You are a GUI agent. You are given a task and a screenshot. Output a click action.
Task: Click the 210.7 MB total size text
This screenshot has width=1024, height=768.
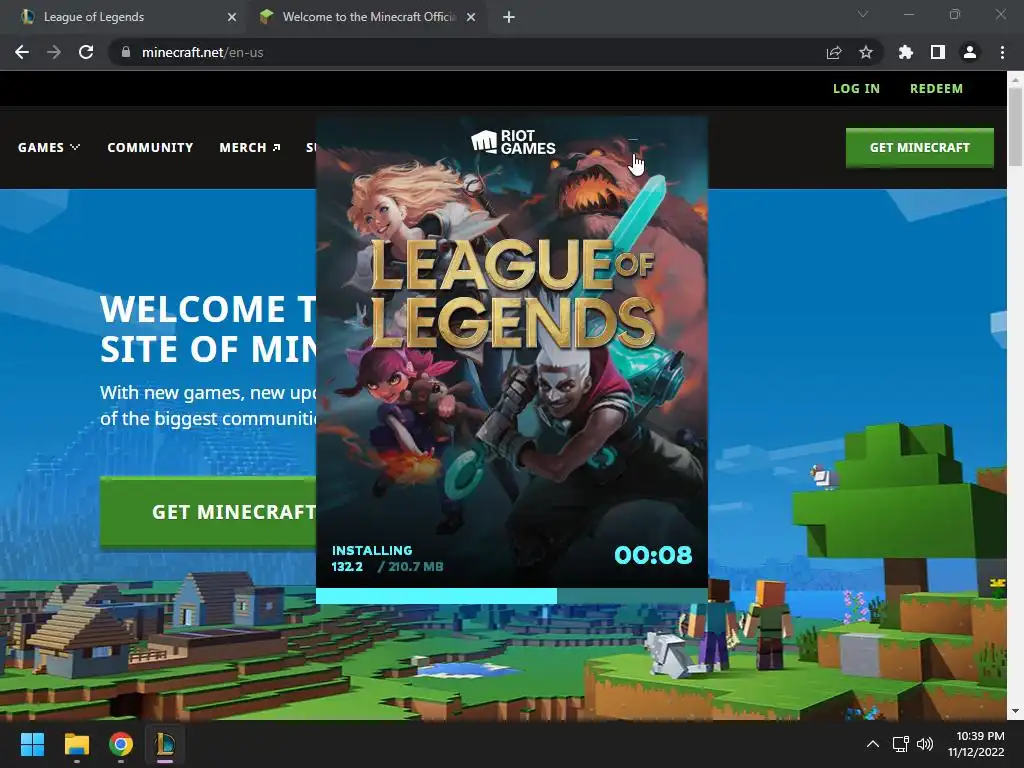415,567
